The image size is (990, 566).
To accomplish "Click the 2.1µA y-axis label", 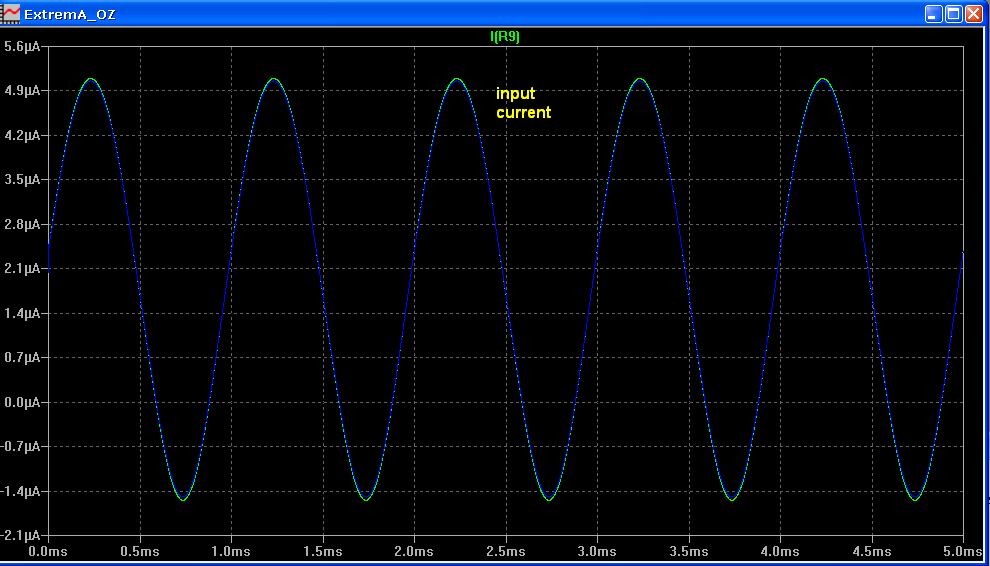I will tap(23, 268).
